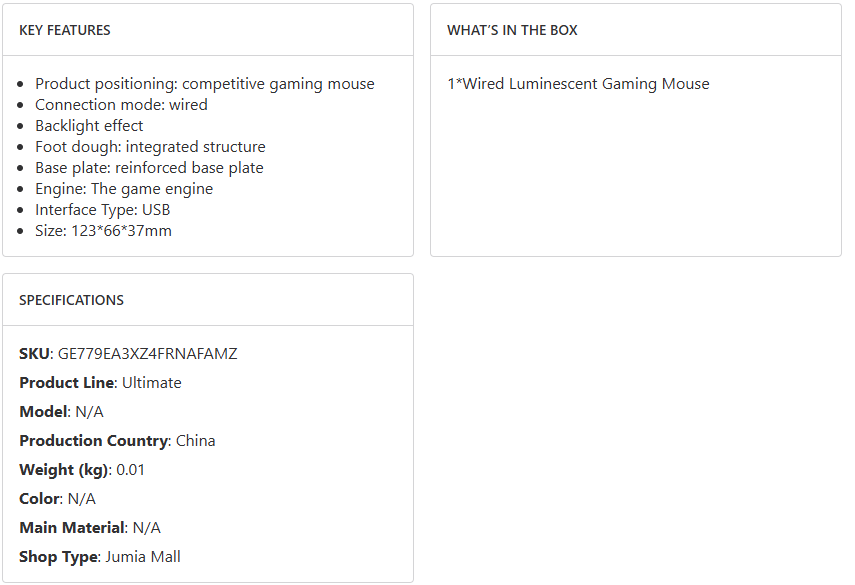Select the 'Product positioning: competitive gaming mouse' line
The width and height of the screenshot is (855, 585).
pos(204,84)
